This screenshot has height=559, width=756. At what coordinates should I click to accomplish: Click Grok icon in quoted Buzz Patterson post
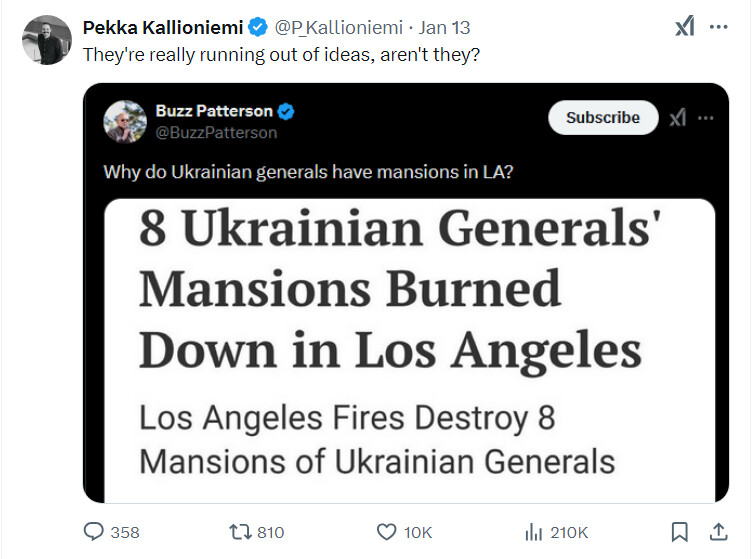coord(677,118)
